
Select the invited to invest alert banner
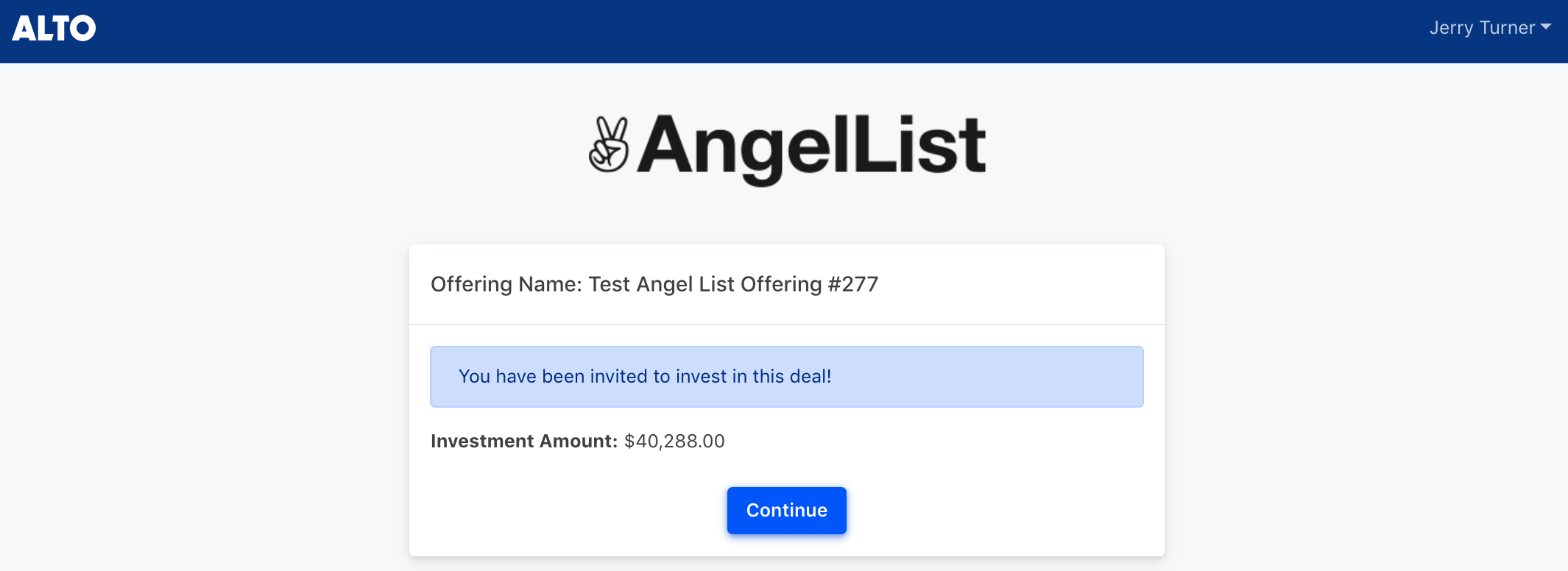[786, 377]
